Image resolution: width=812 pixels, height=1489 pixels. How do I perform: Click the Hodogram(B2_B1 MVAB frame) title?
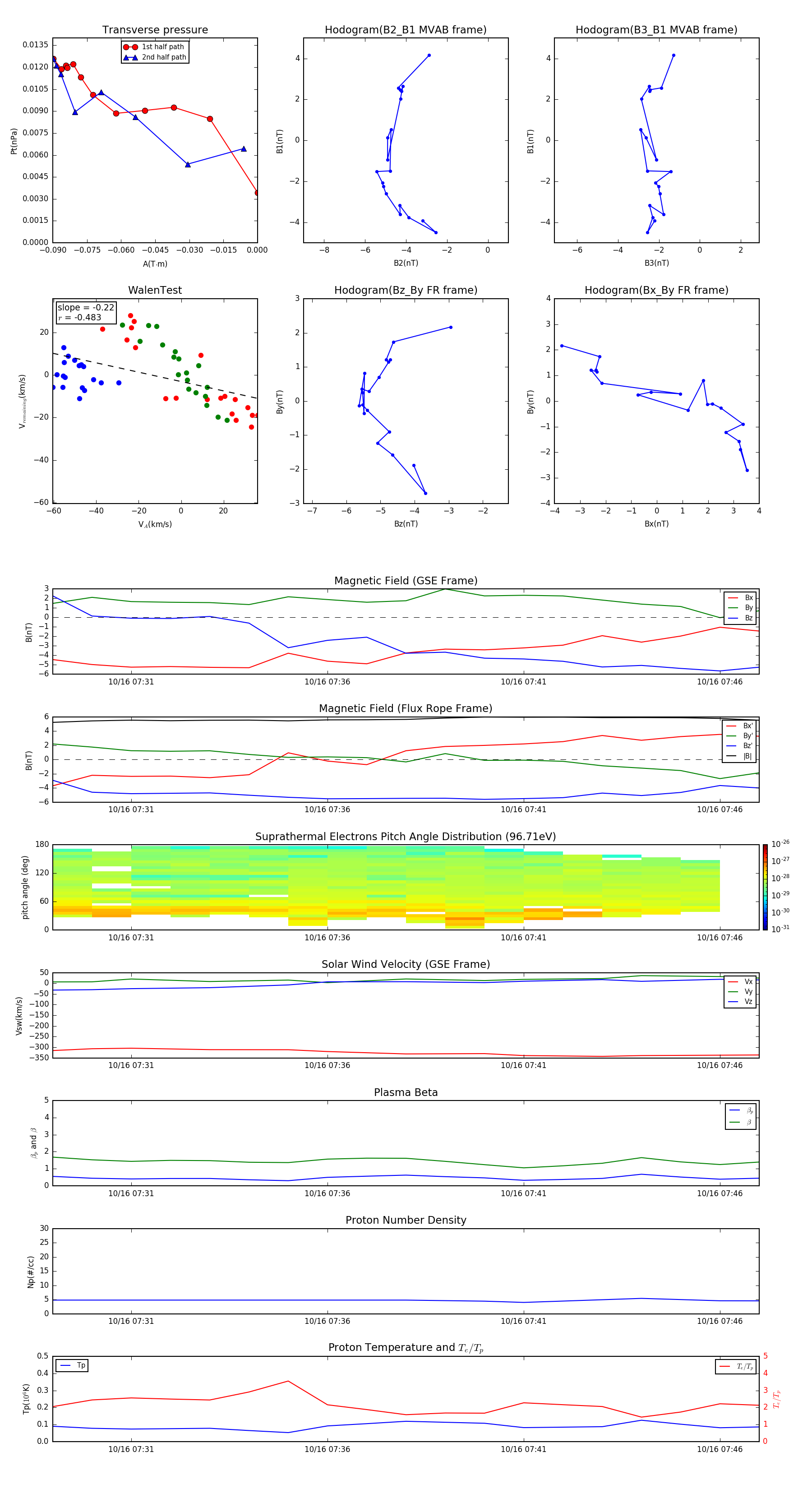pyautogui.click(x=406, y=30)
